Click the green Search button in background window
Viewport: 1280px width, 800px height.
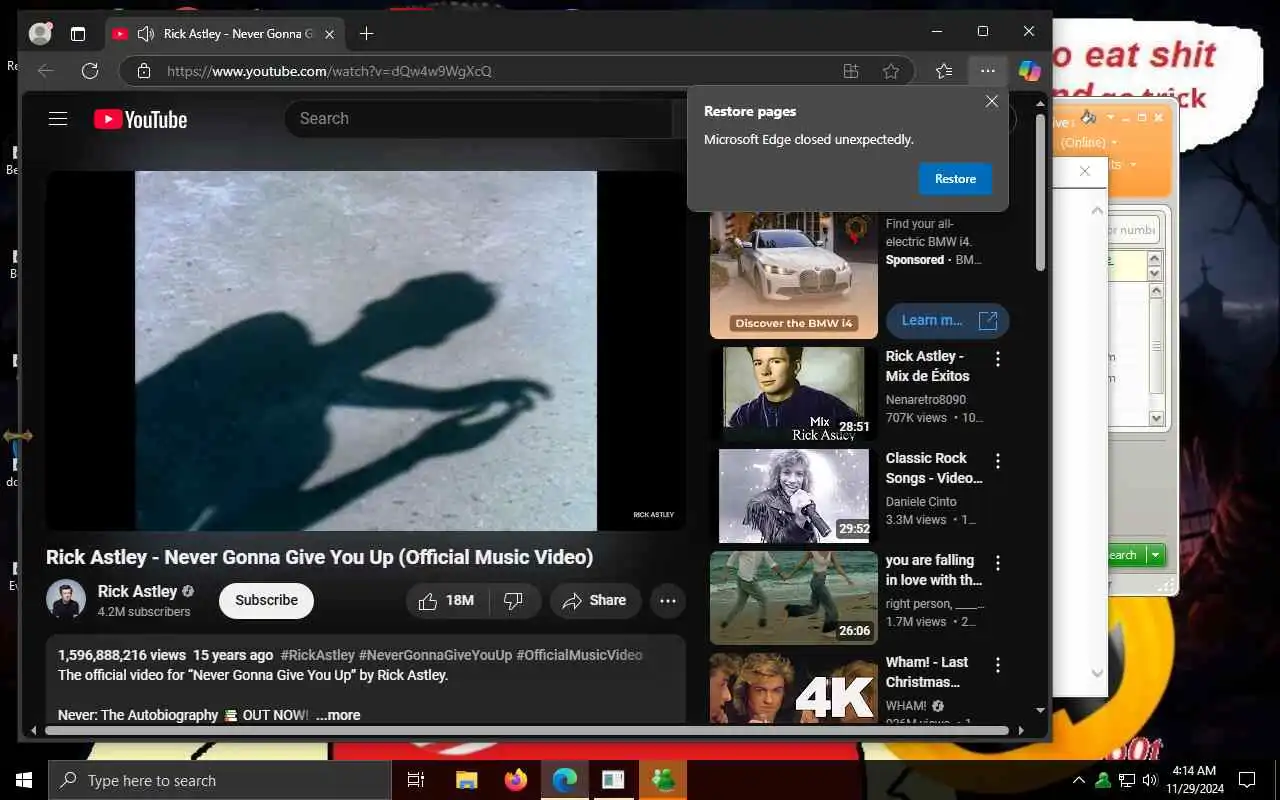pyautogui.click(x=1126, y=555)
